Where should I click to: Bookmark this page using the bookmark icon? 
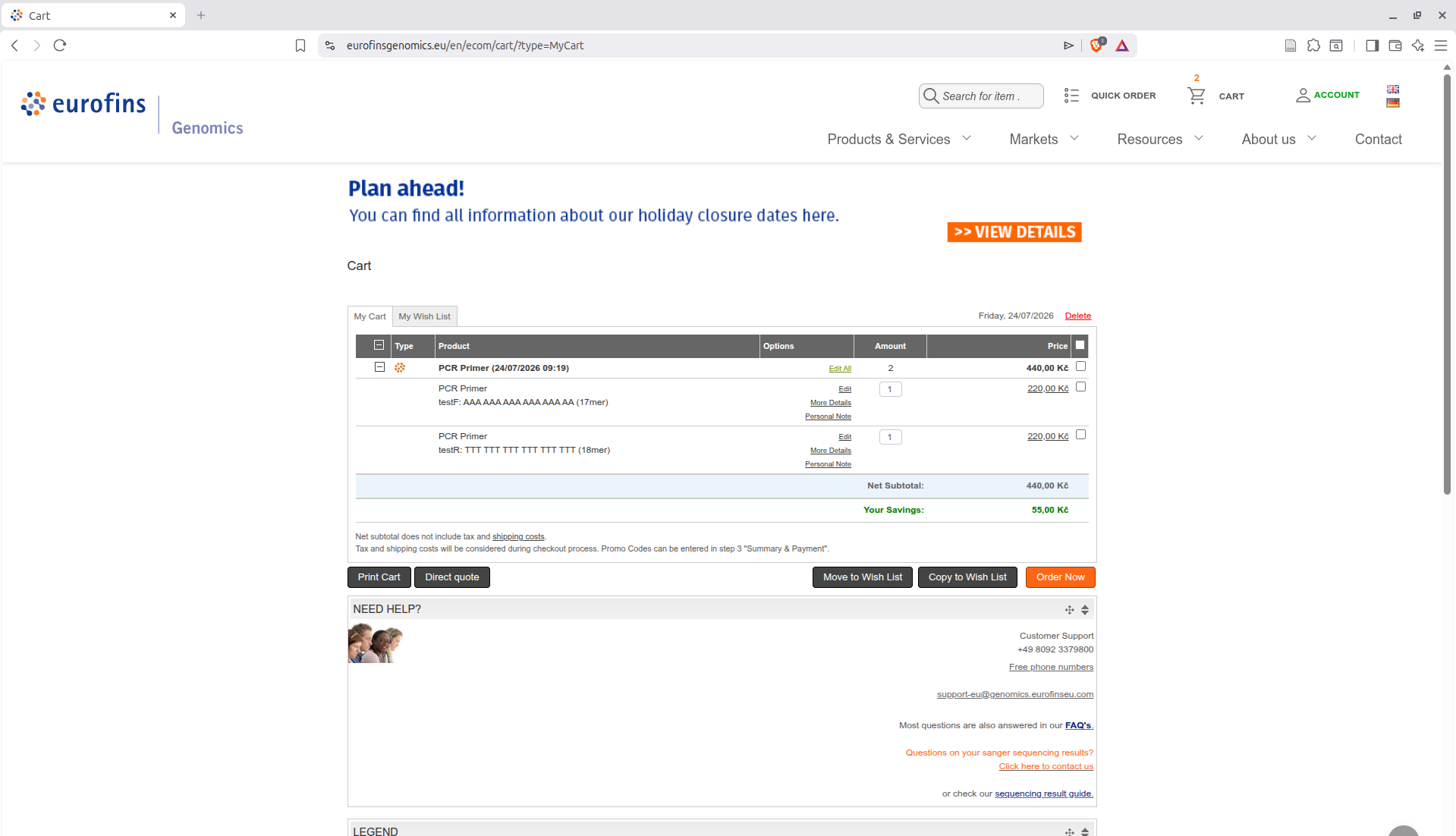click(x=300, y=46)
